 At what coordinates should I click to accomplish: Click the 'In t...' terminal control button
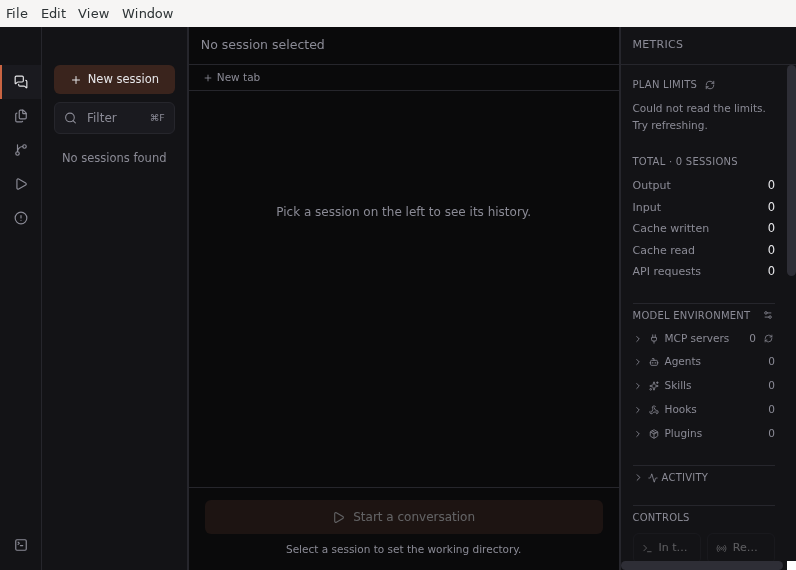[667, 548]
